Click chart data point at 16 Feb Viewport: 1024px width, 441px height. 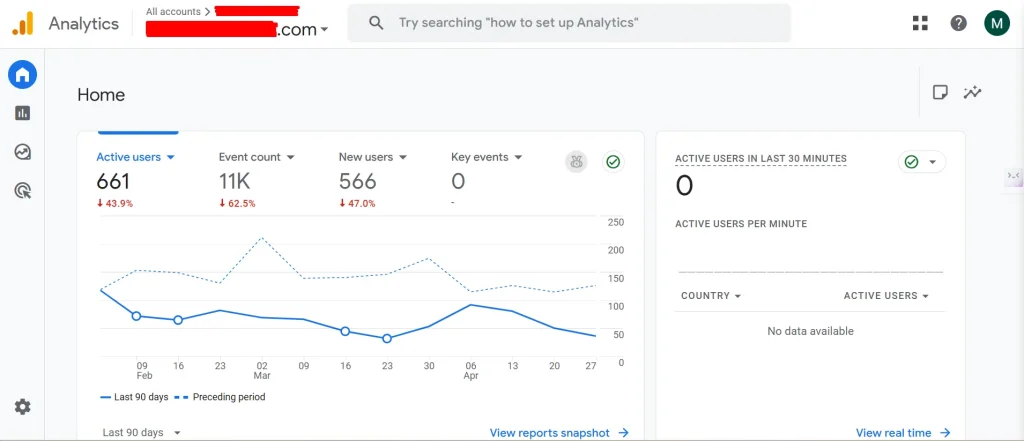[x=178, y=320]
